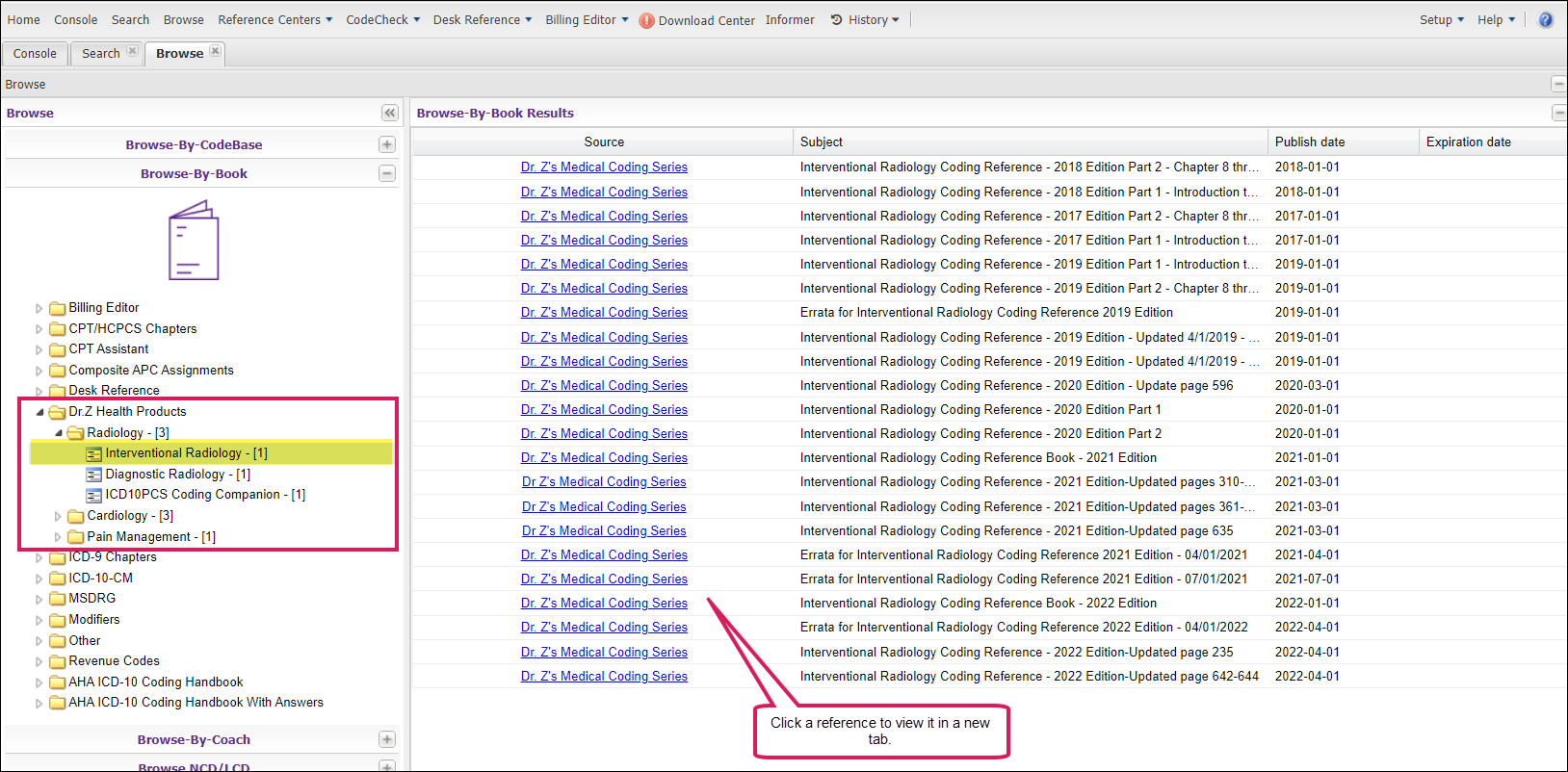This screenshot has height=772, width=1568.
Task: Click the Download Center alert icon
Action: coord(646,20)
